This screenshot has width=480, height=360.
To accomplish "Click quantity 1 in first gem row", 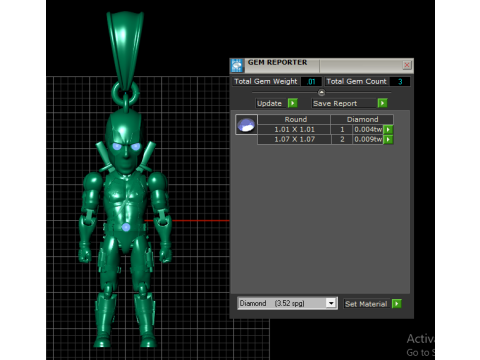I will pyautogui.click(x=342, y=129).
